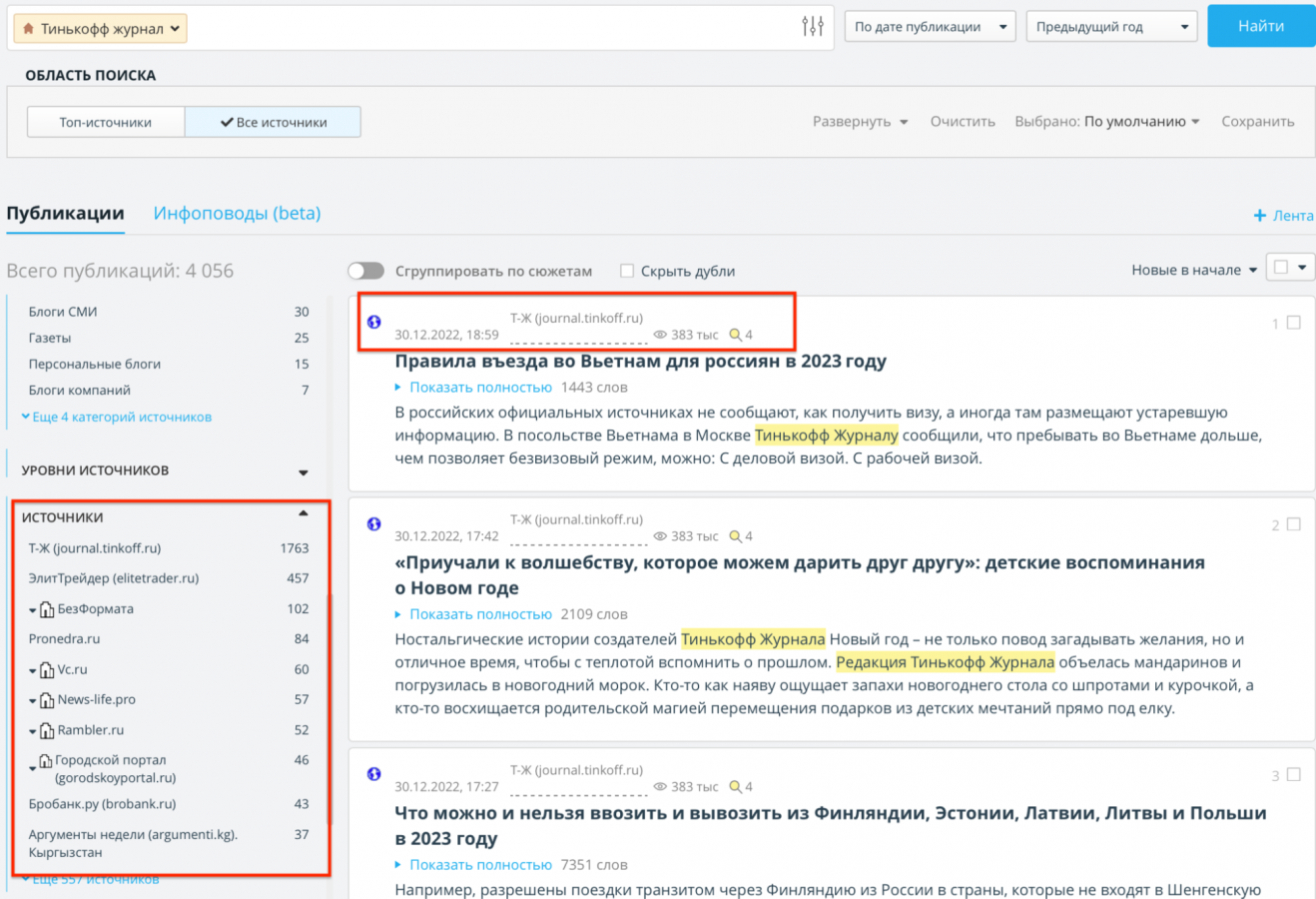Toggle Сгруппировать по сюжетам switch
Image resolution: width=1316 pixels, height=899 pixels.
coord(366,271)
